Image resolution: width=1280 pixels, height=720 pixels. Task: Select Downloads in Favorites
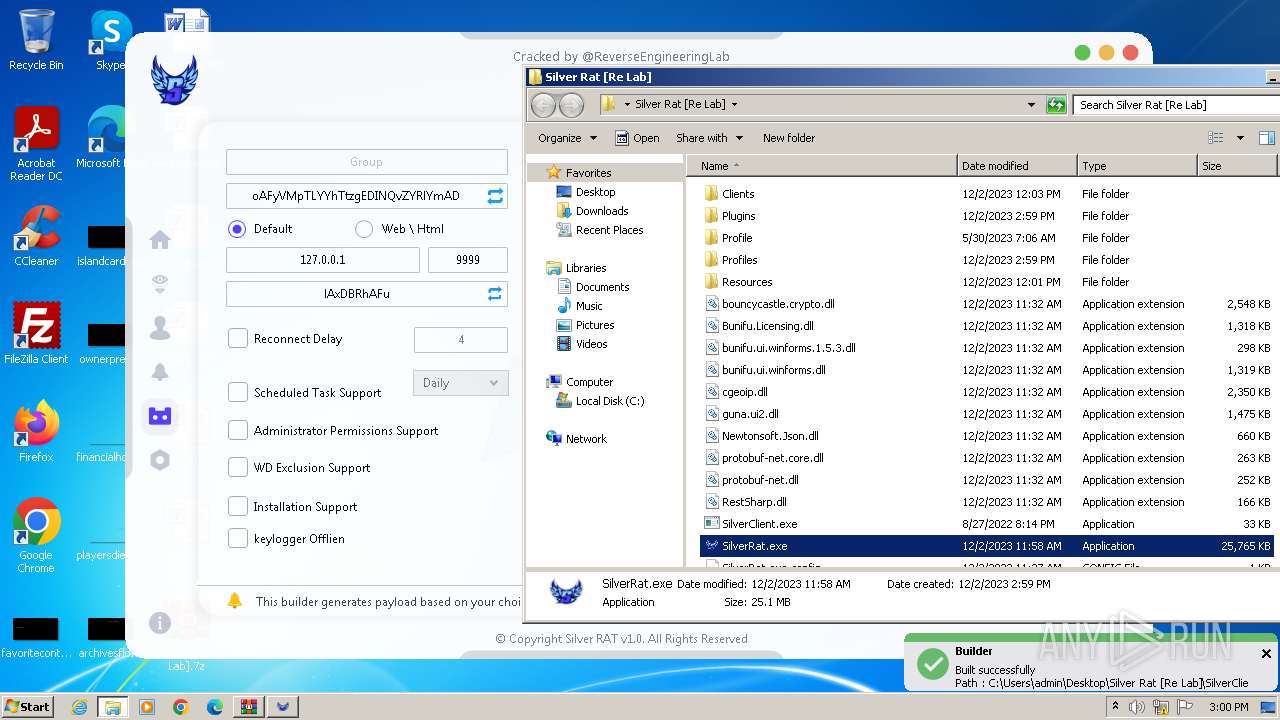click(601, 211)
